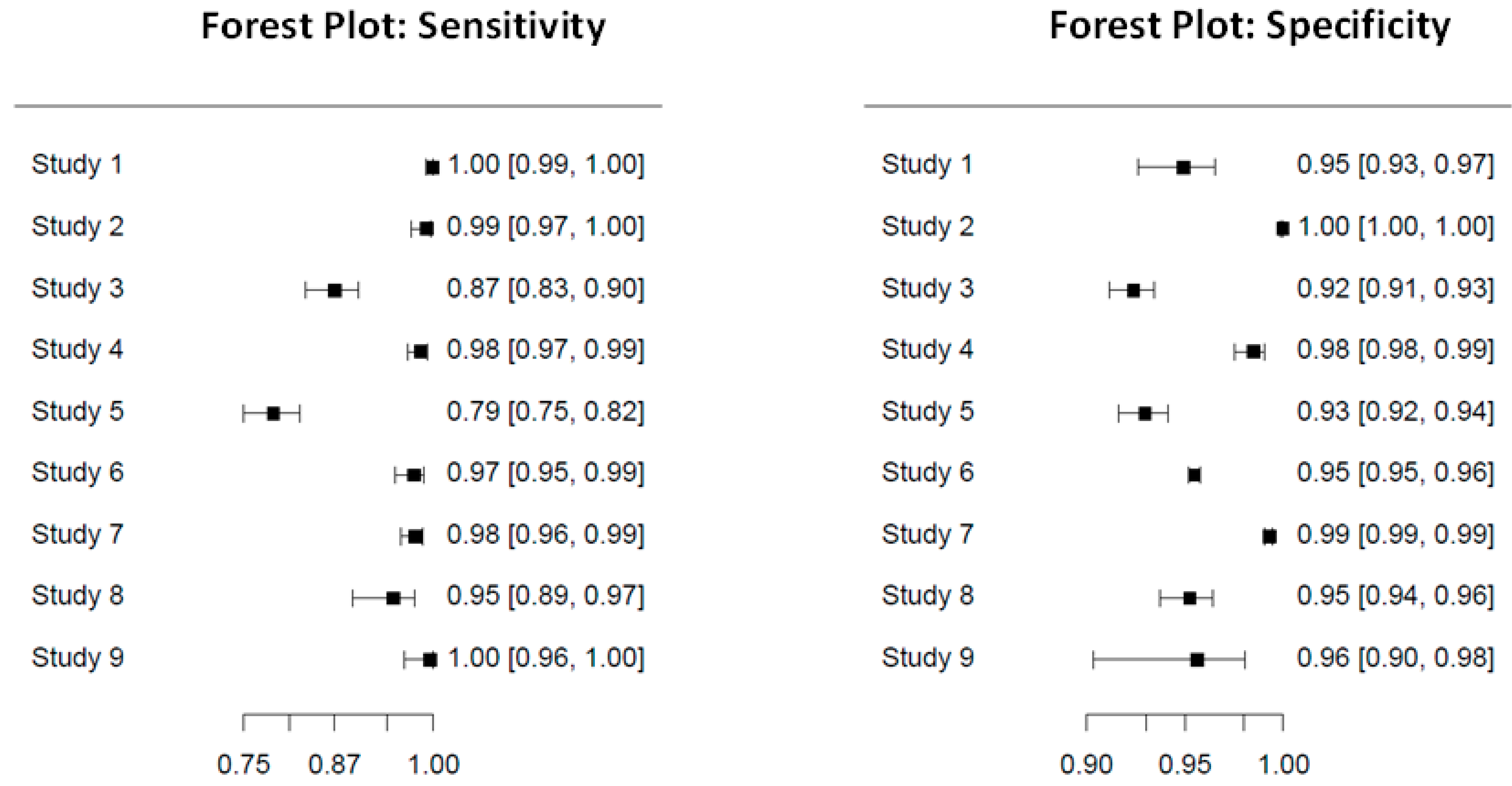Click the Study 6 label in specificity plot
Viewport: 1512px width, 786px height.
[x=927, y=472]
